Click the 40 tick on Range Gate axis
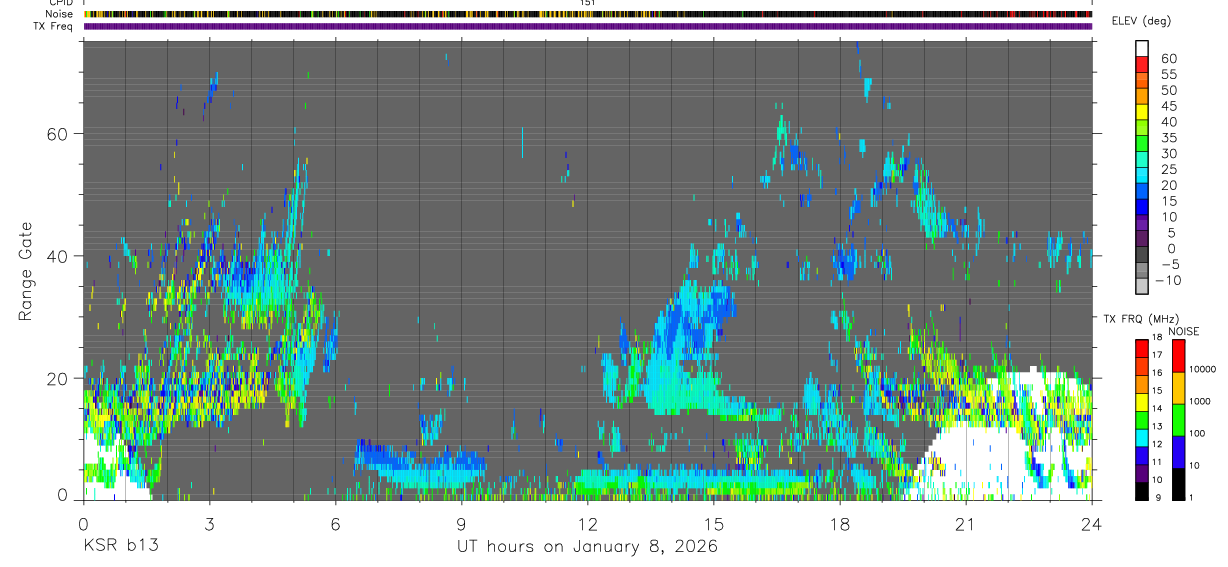The width and height of the screenshot is (1228, 567). [59, 256]
